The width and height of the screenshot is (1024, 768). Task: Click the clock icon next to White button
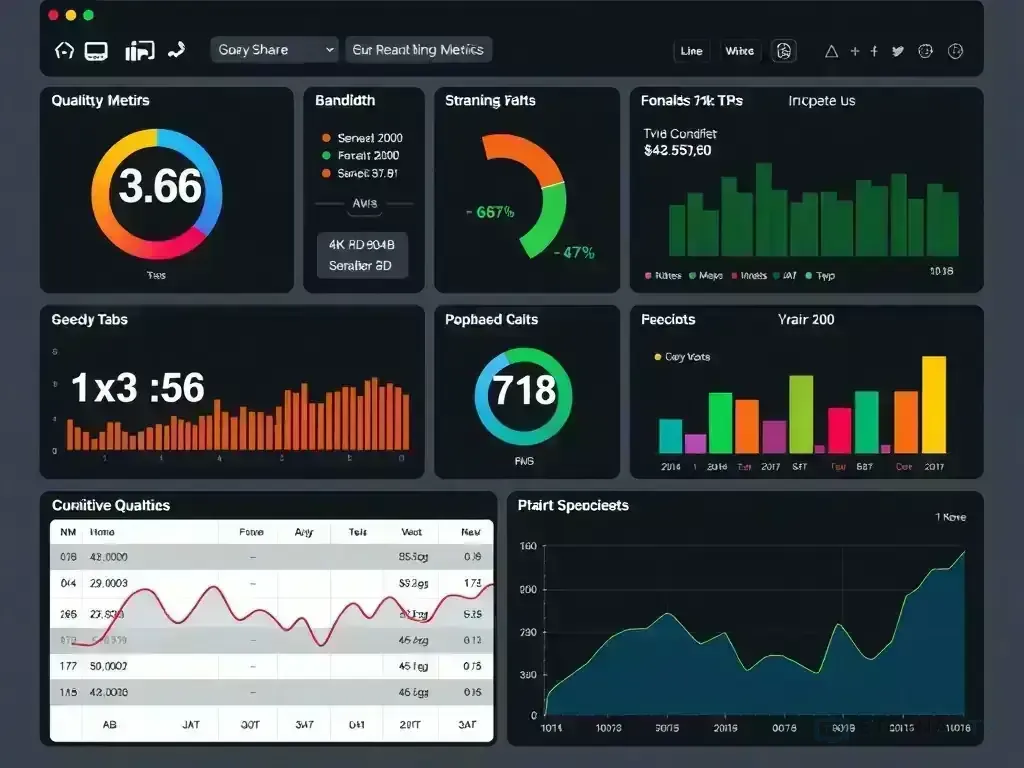pos(784,50)
